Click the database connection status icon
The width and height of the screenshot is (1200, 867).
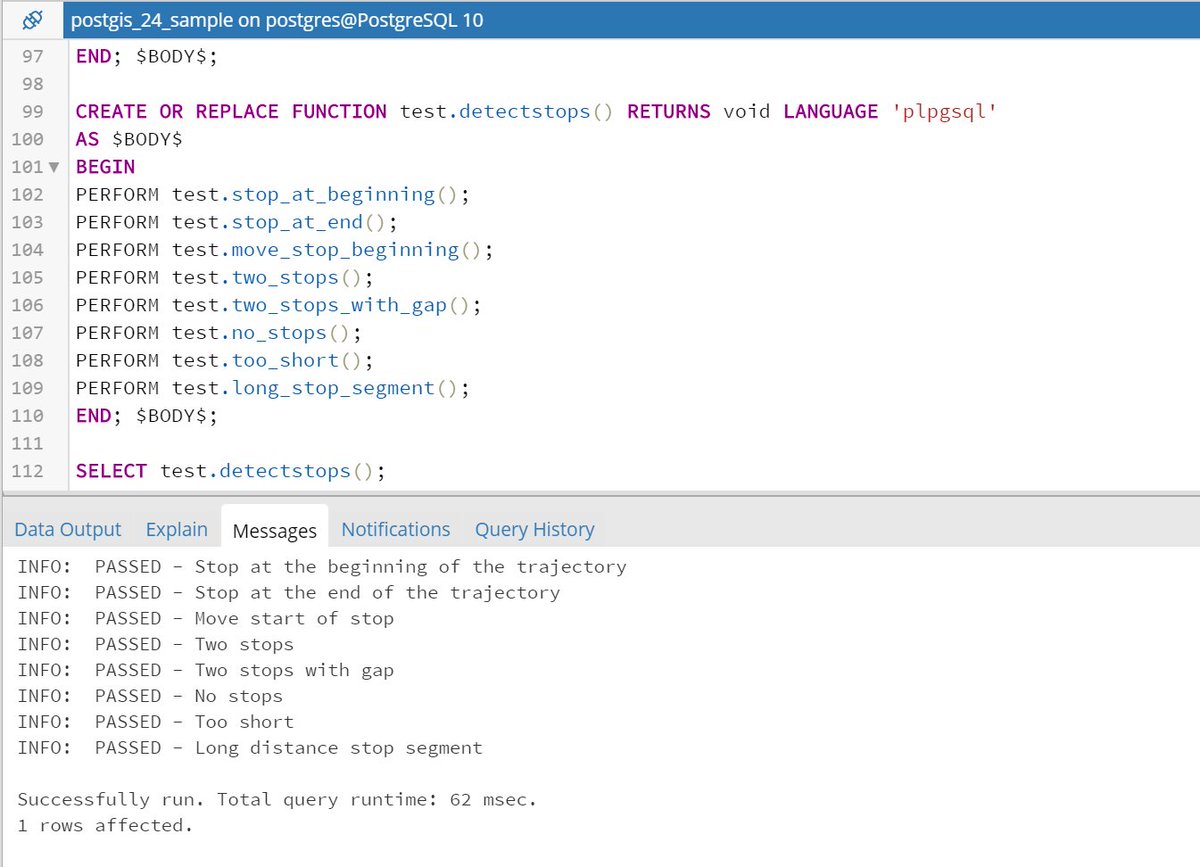pos(31,20)
